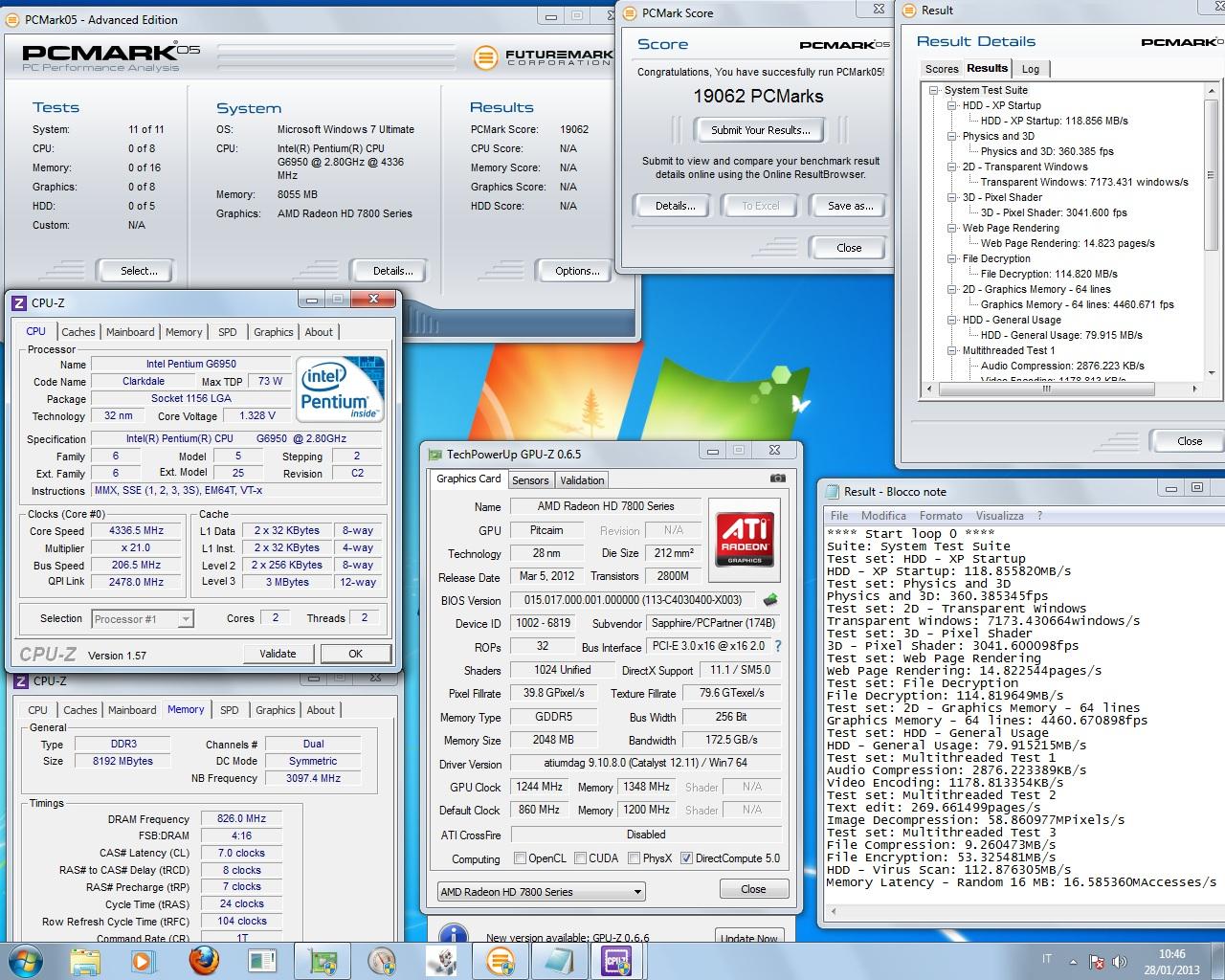The image size is (1225, 980).
Task: Click the ATI Radeon logo in GPU-Z
Action: tap(744, 539)
